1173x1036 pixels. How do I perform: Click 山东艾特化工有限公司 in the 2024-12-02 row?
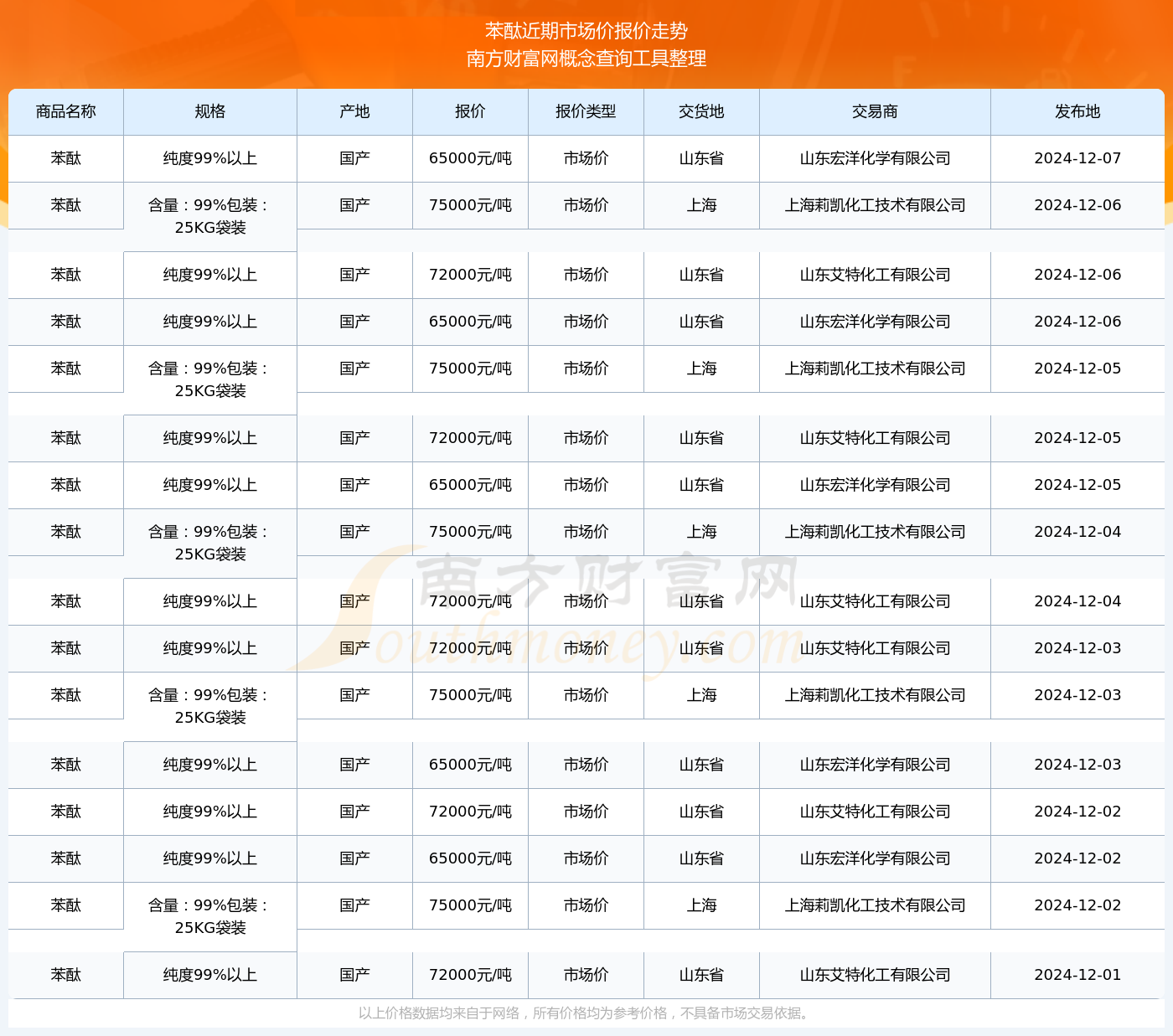coord(875,812)
